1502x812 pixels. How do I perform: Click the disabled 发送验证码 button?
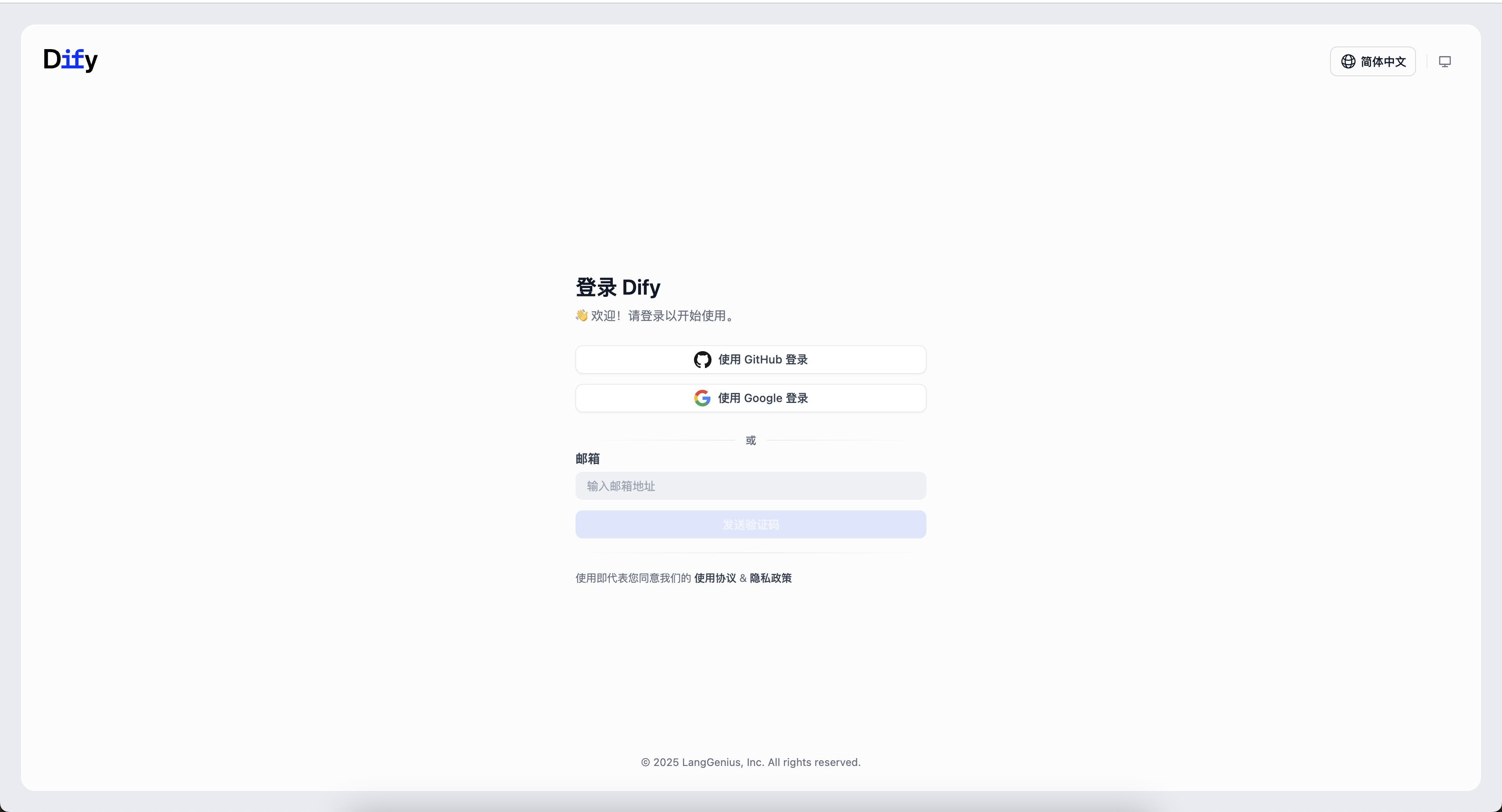click(751, 524)
